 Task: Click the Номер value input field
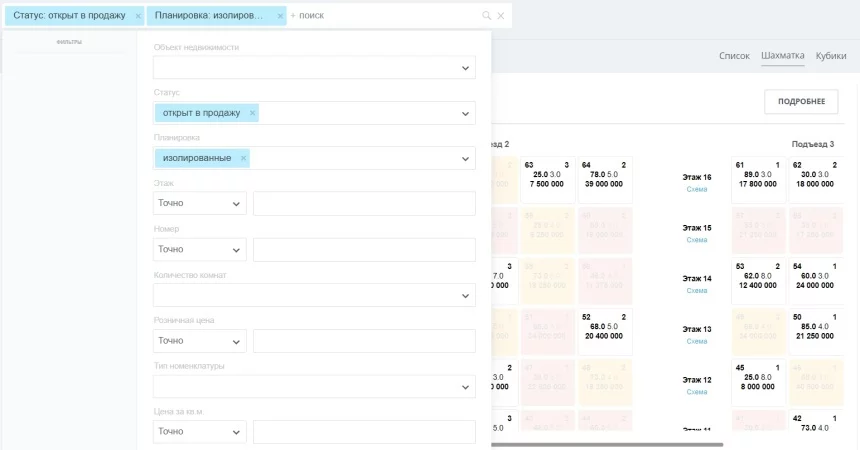coord(364,250)
